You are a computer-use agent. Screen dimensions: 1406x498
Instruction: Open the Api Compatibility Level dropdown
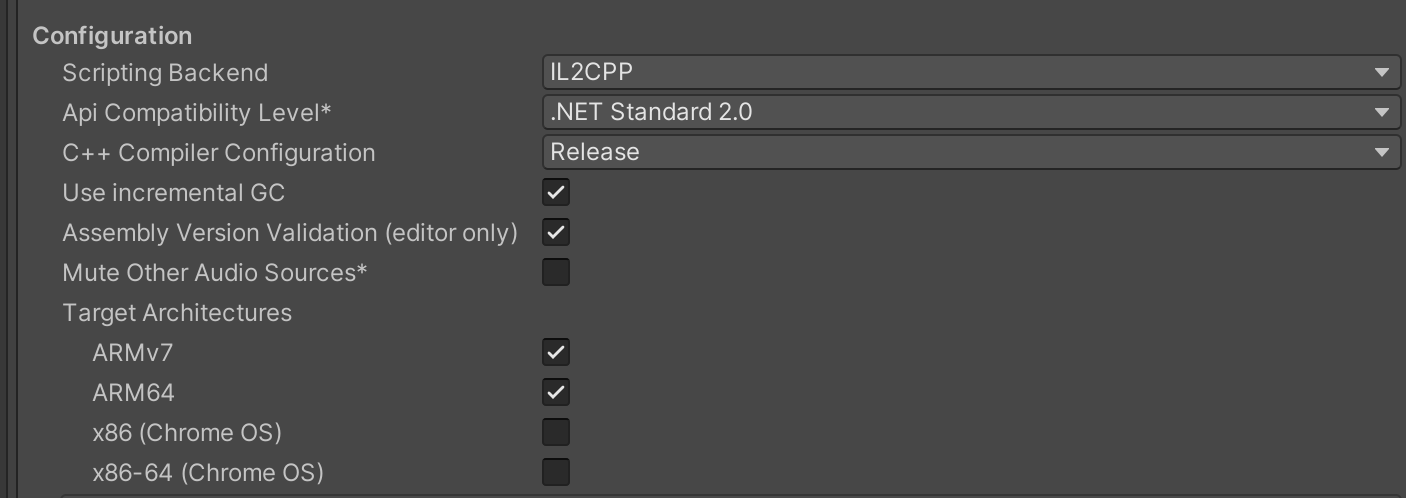[x=970, y=112]
